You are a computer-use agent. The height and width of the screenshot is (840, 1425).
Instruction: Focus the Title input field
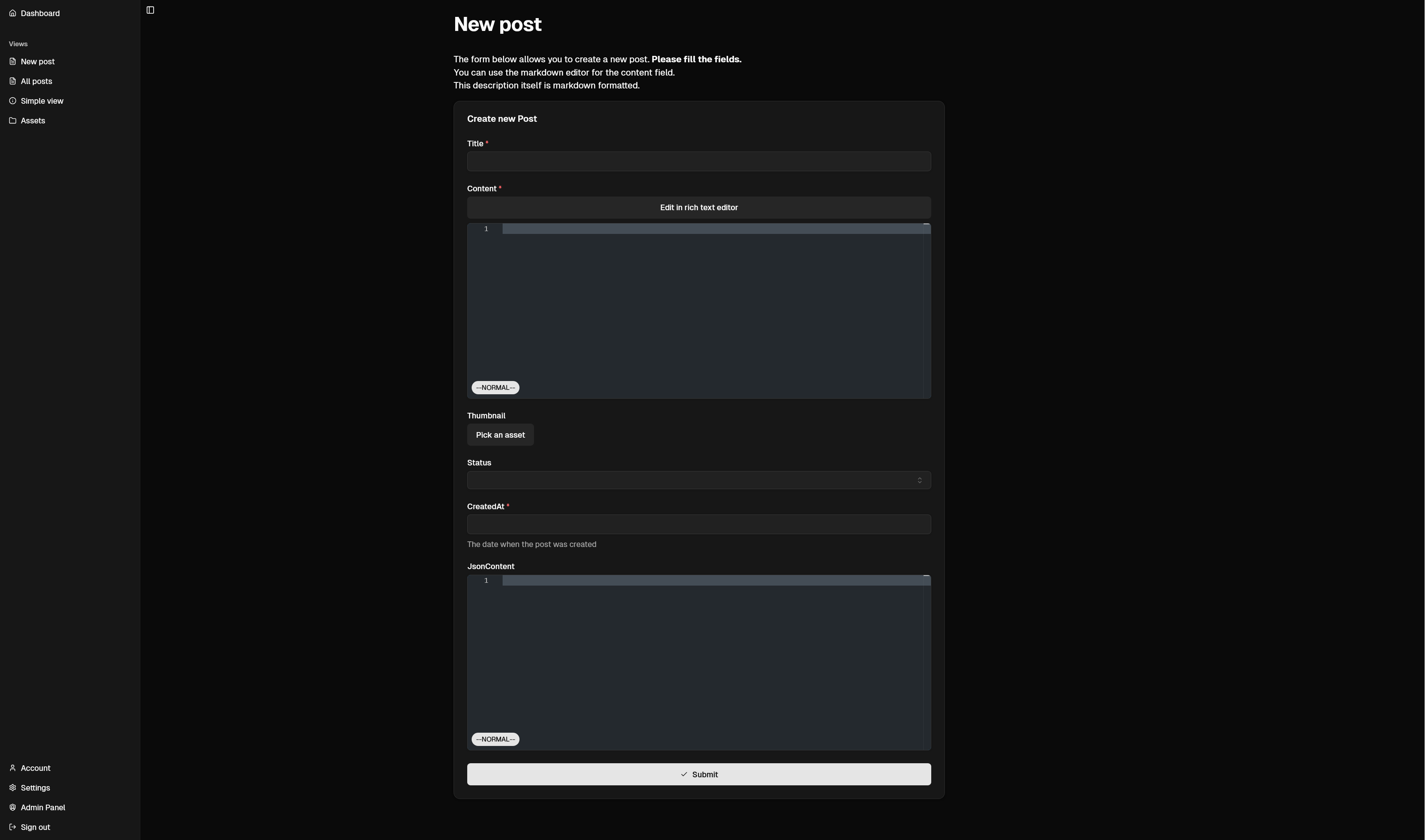coord(698,161)
